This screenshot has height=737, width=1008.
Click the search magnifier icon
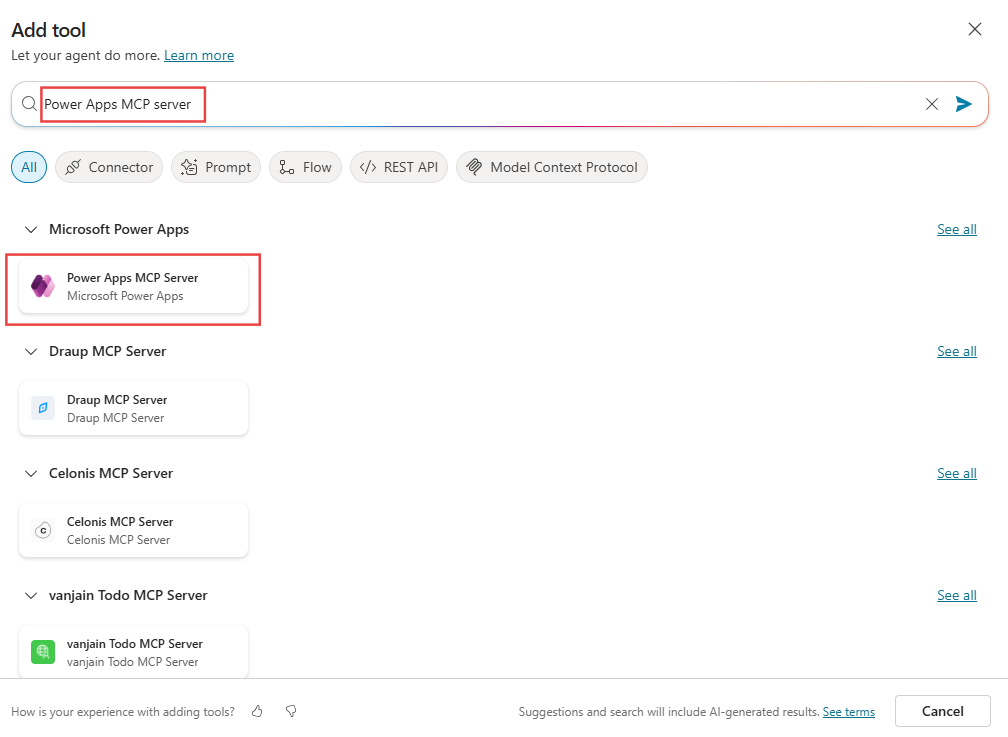pos(28,103)
